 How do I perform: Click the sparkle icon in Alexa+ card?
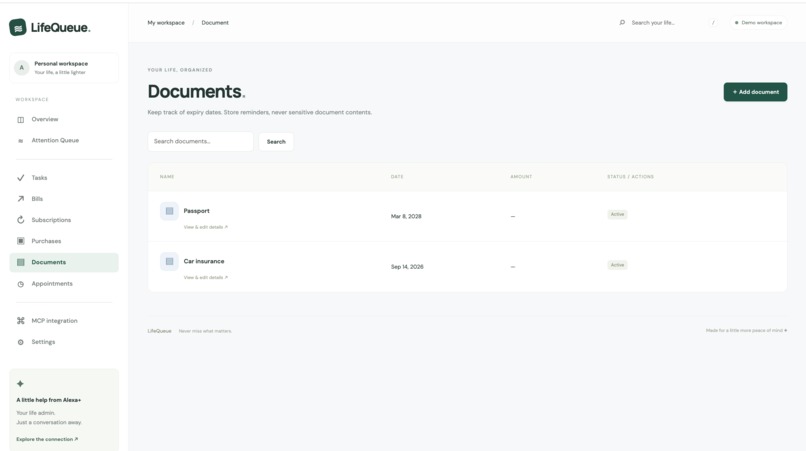point(20,384)
